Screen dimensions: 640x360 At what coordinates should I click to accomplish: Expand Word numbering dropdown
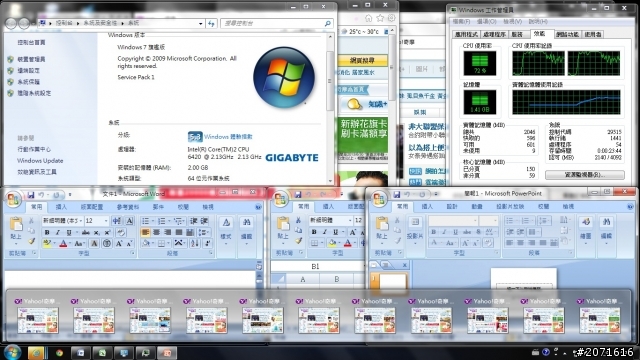(x=169, y=221)
